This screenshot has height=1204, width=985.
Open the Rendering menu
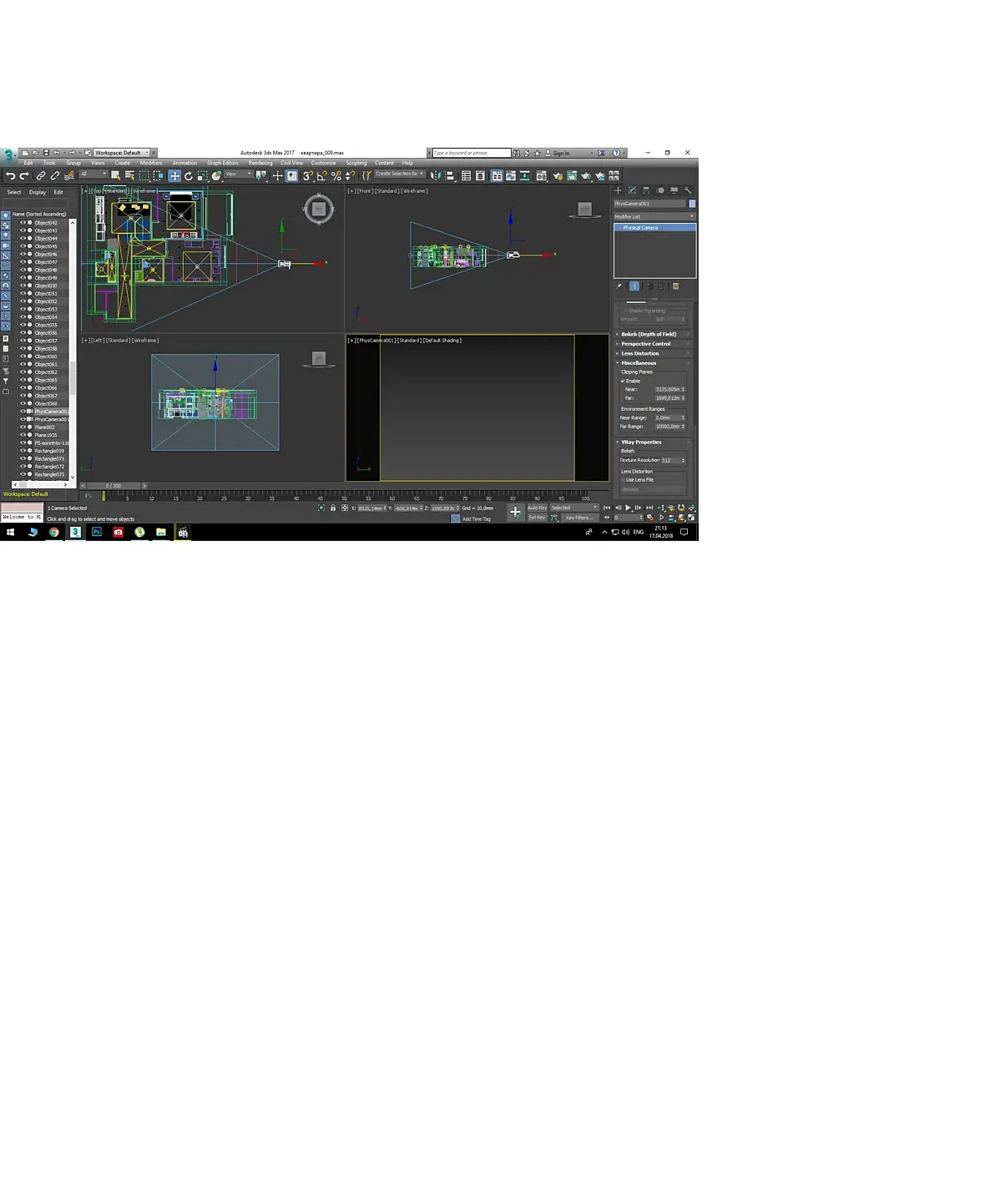point(260,163)
